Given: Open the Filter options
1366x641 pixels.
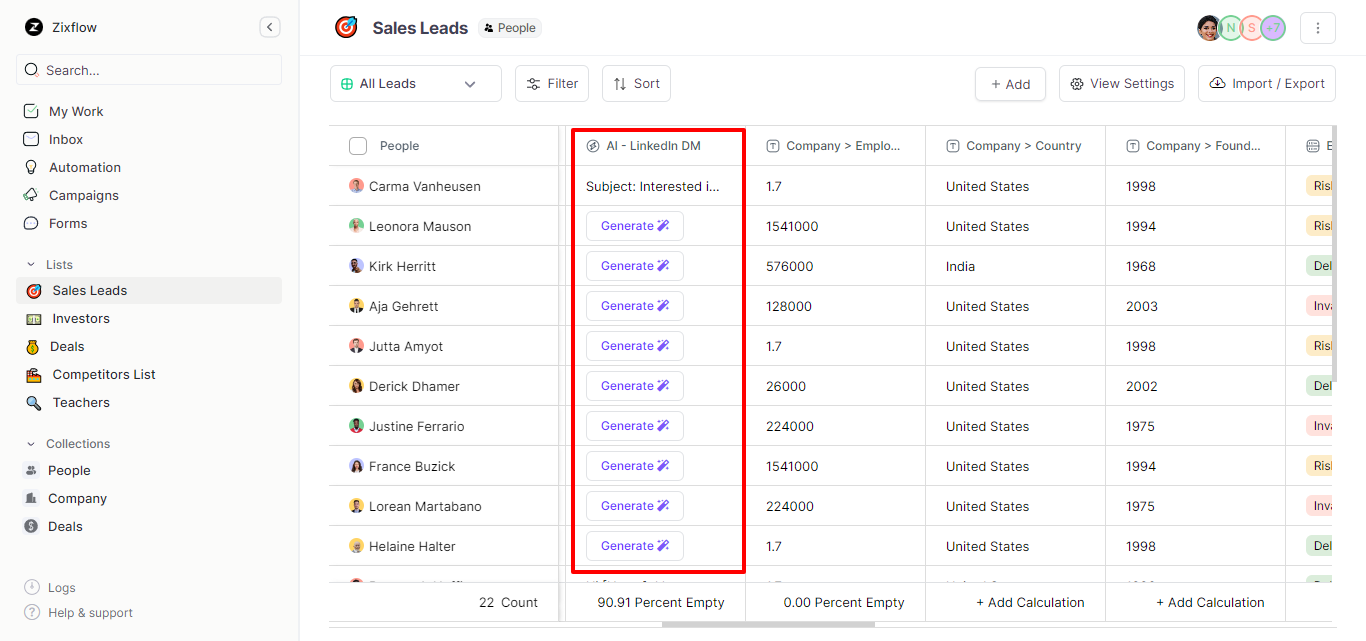Looking at the screenshot, I should 552,83.
